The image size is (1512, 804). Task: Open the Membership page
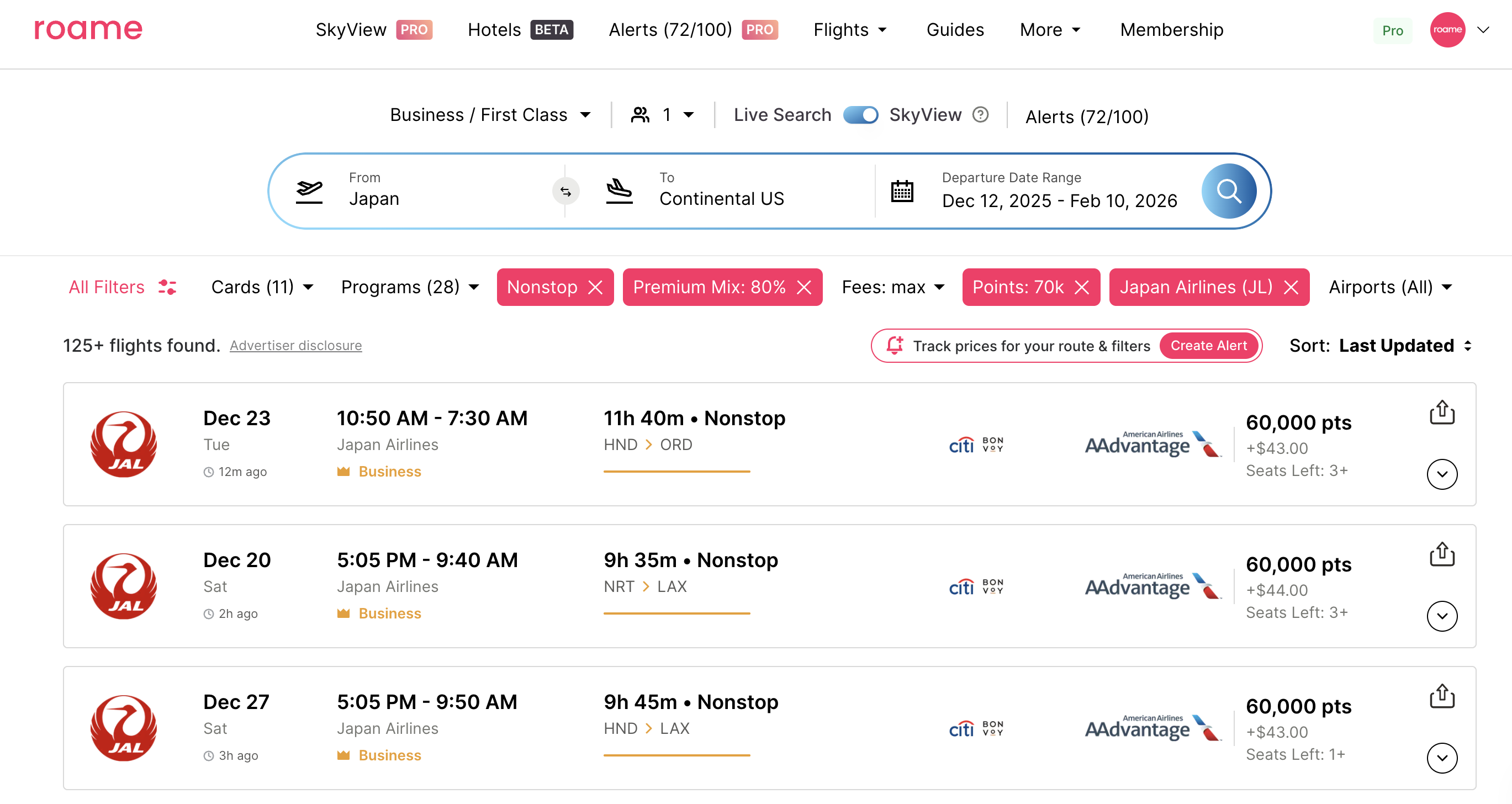click(1171, 30)
